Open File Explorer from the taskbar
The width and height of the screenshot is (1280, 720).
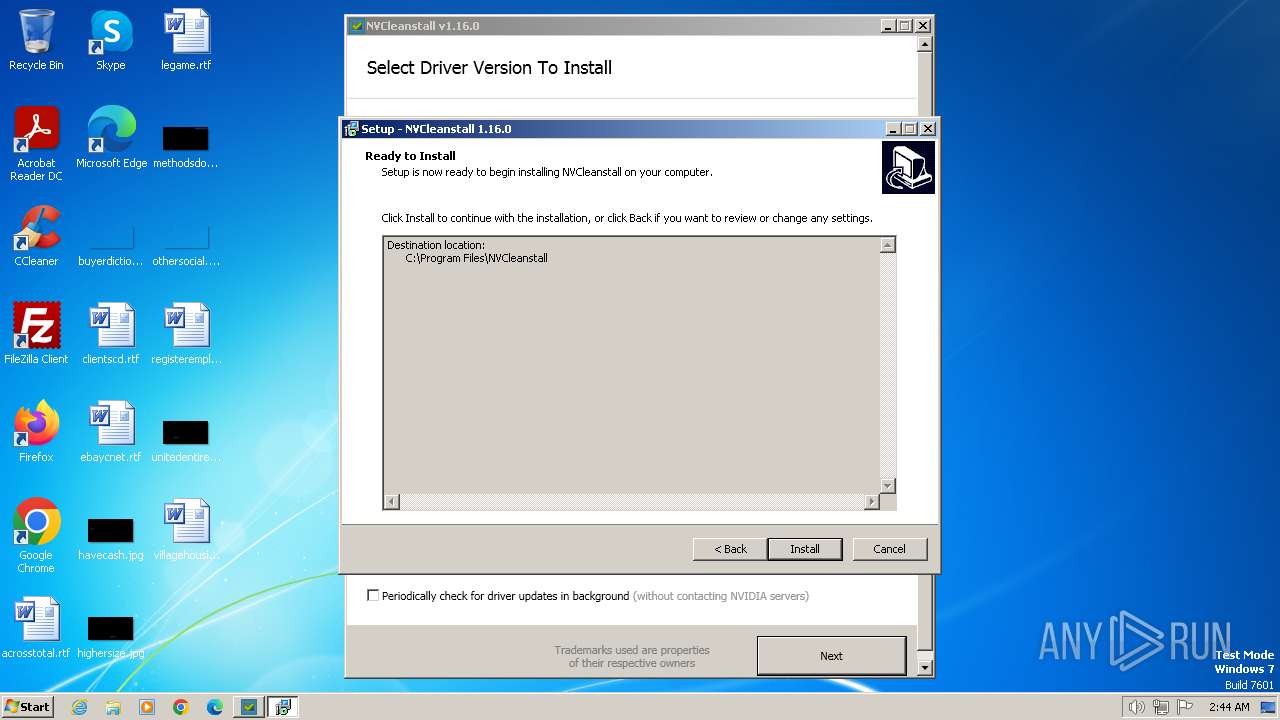coord(113,707)
